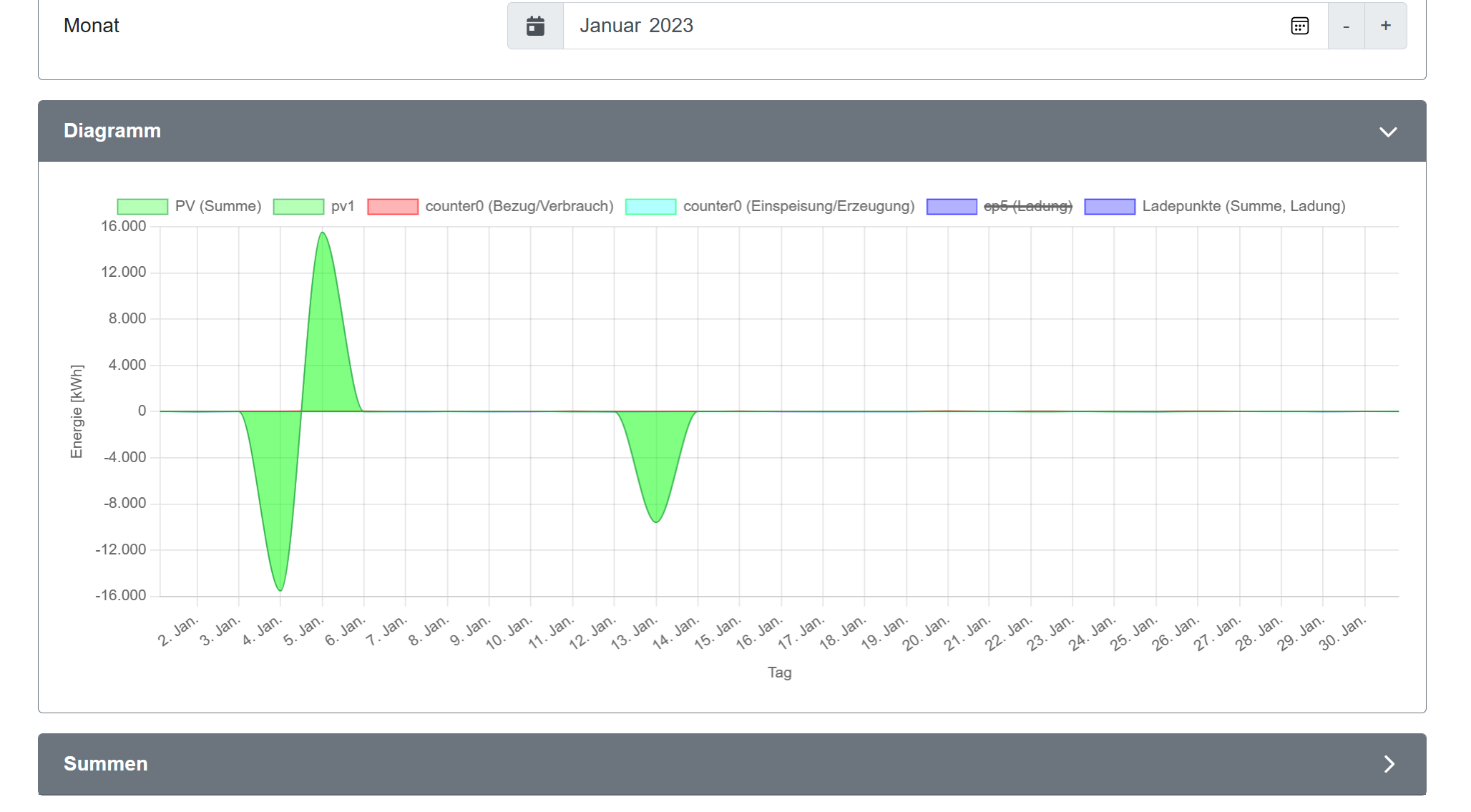This screenshot has width=1471, height=812.
Task: Toggle the PV (Summe) legend entry
Action: pos(218,207)
